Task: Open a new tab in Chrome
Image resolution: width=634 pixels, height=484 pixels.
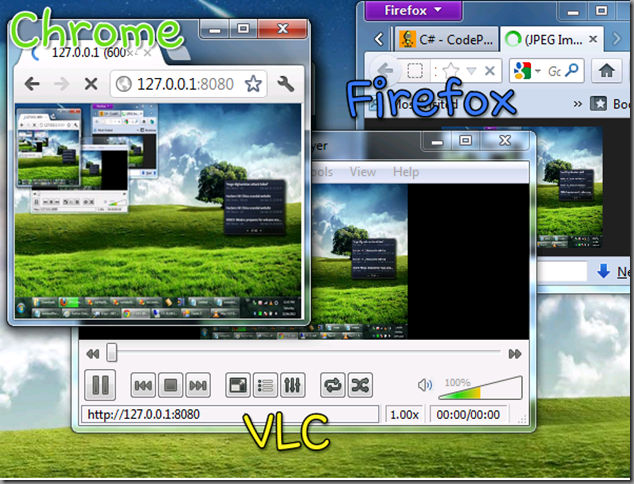Action: point(179,53)
